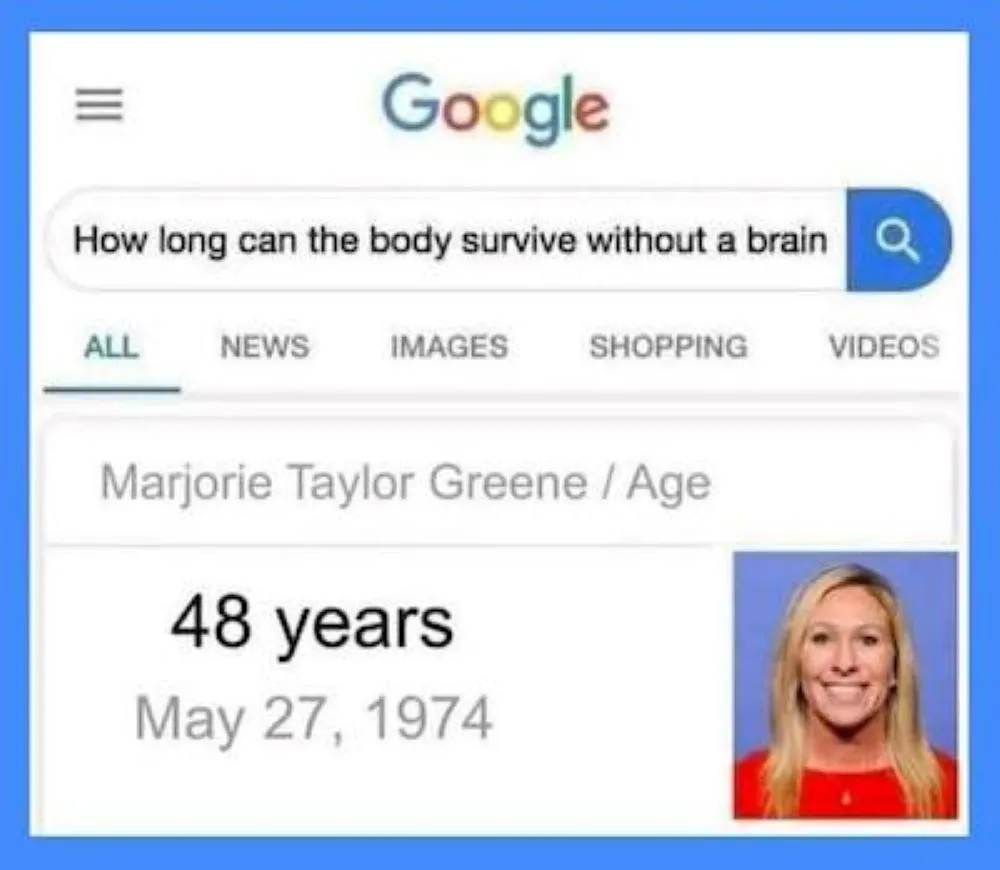Click the Google logo
The height and width of the screenshot is (870, 1000).
[x=496, y=108]
